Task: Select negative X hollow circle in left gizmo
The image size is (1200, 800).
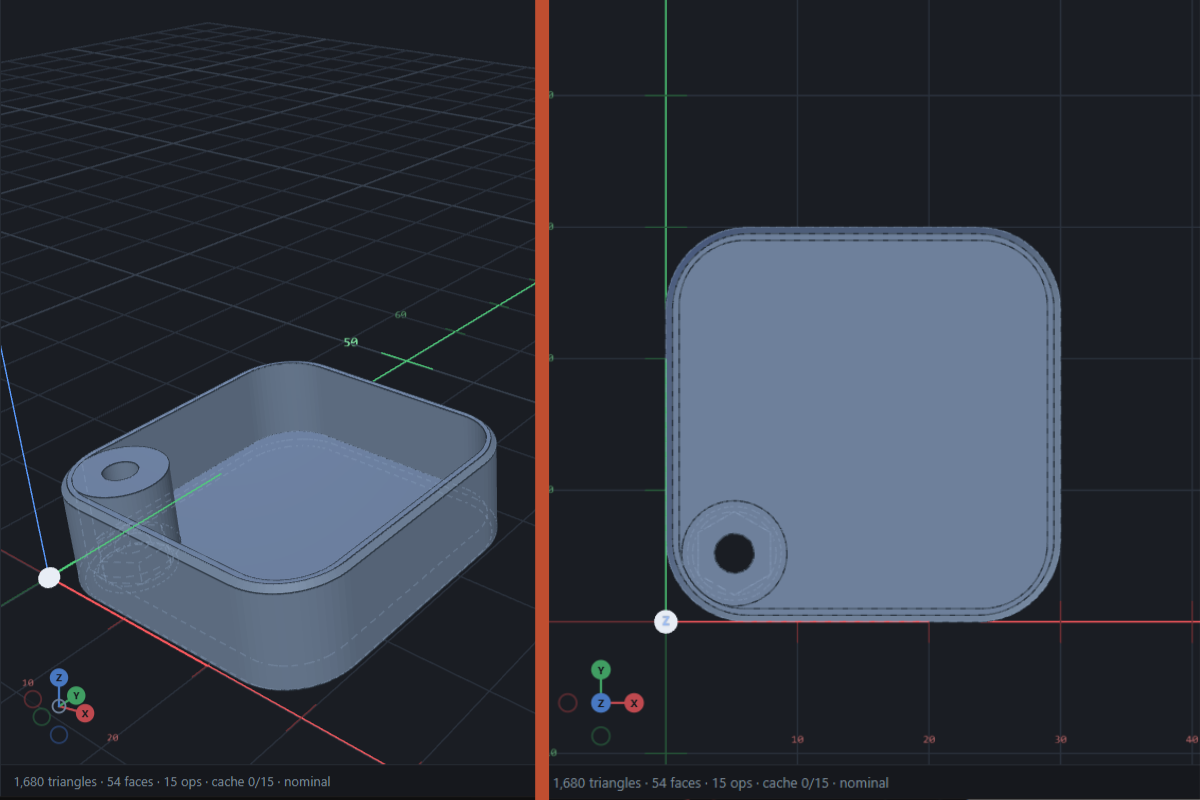Action: pos(33,699)
